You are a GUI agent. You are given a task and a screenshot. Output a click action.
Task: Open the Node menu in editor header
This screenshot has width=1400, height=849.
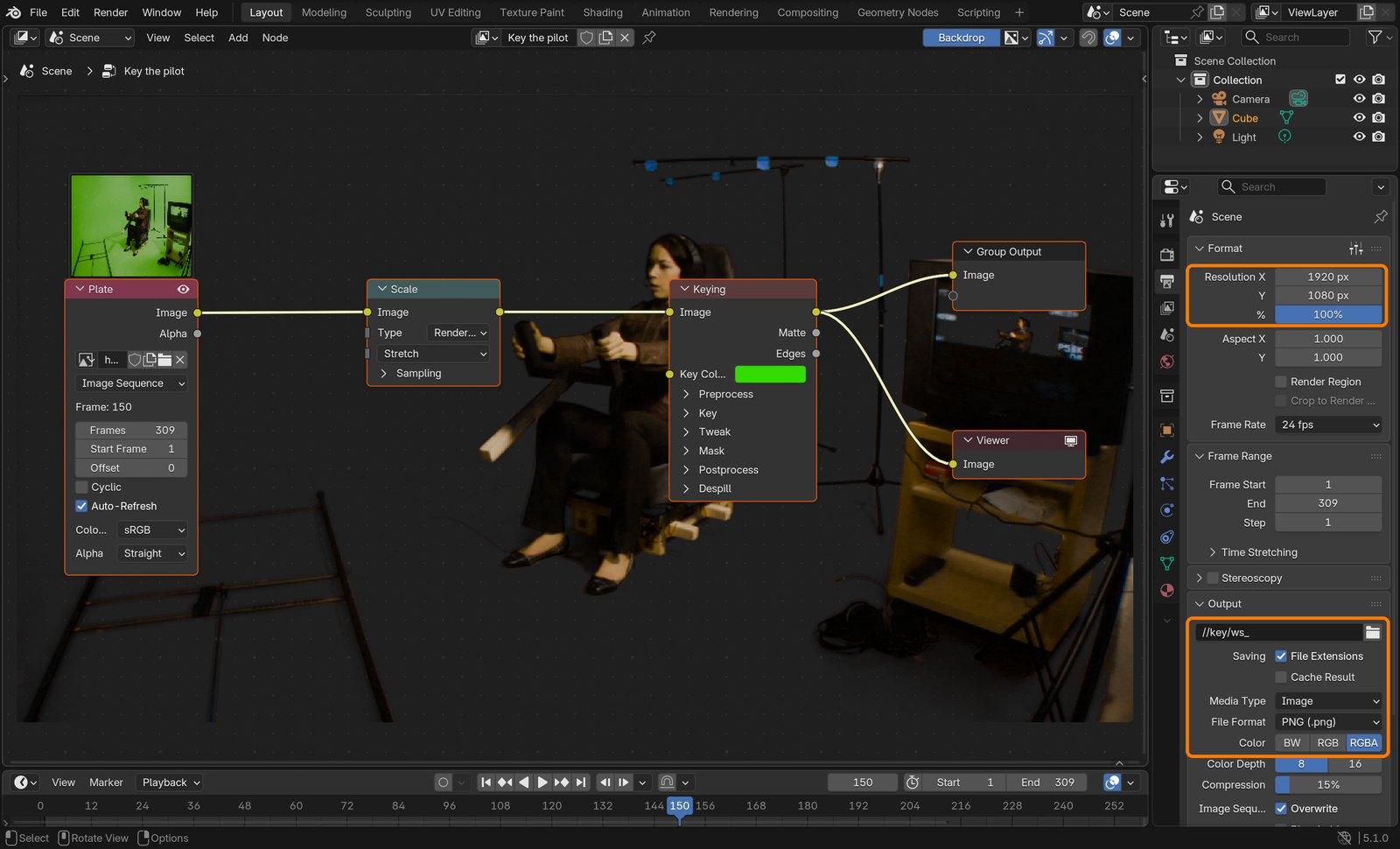(x=275, y=38)
